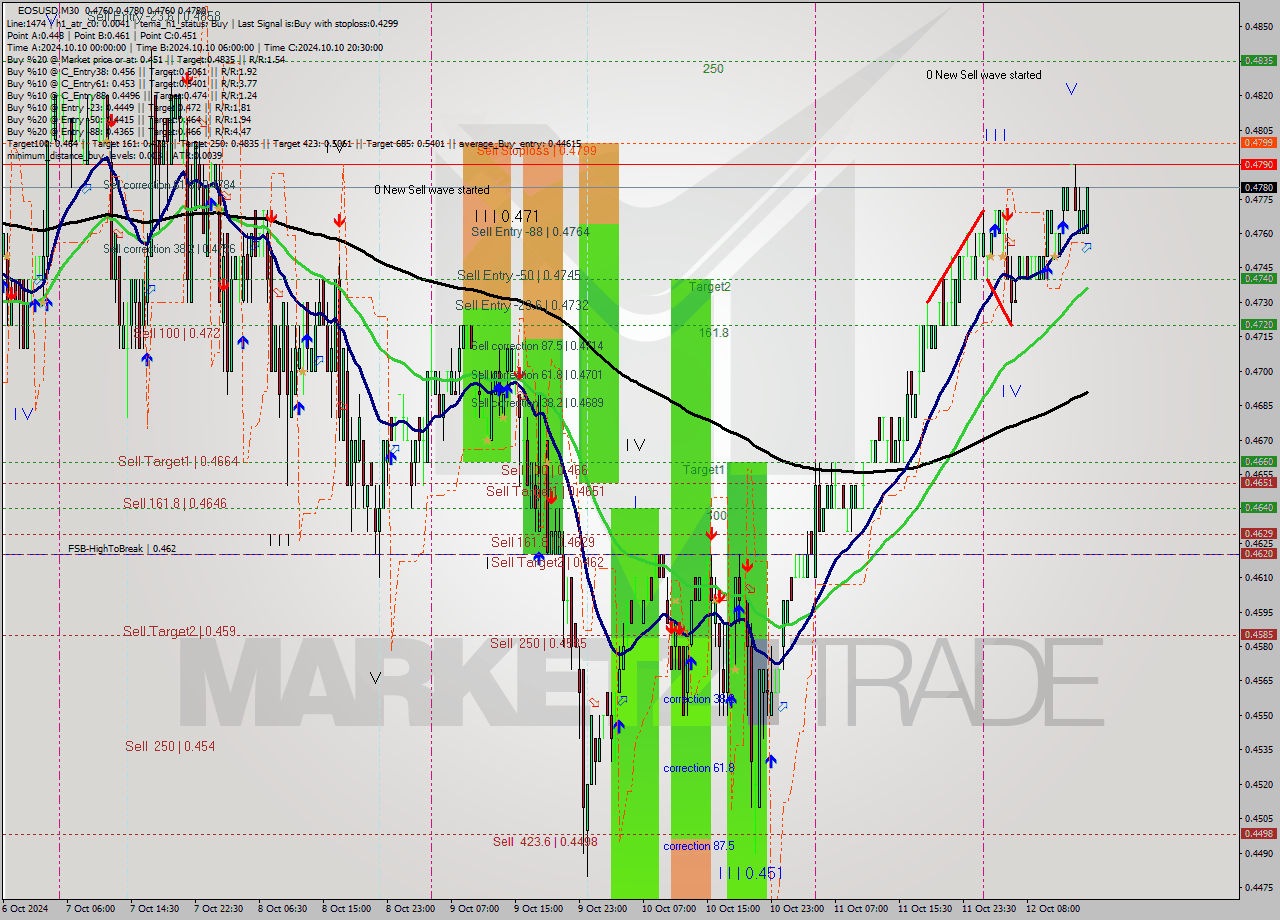Click the '9 Oct 07:00' time label
Image resolution: width=1280 pixels, height=920 pixels.
pos(474,909)
